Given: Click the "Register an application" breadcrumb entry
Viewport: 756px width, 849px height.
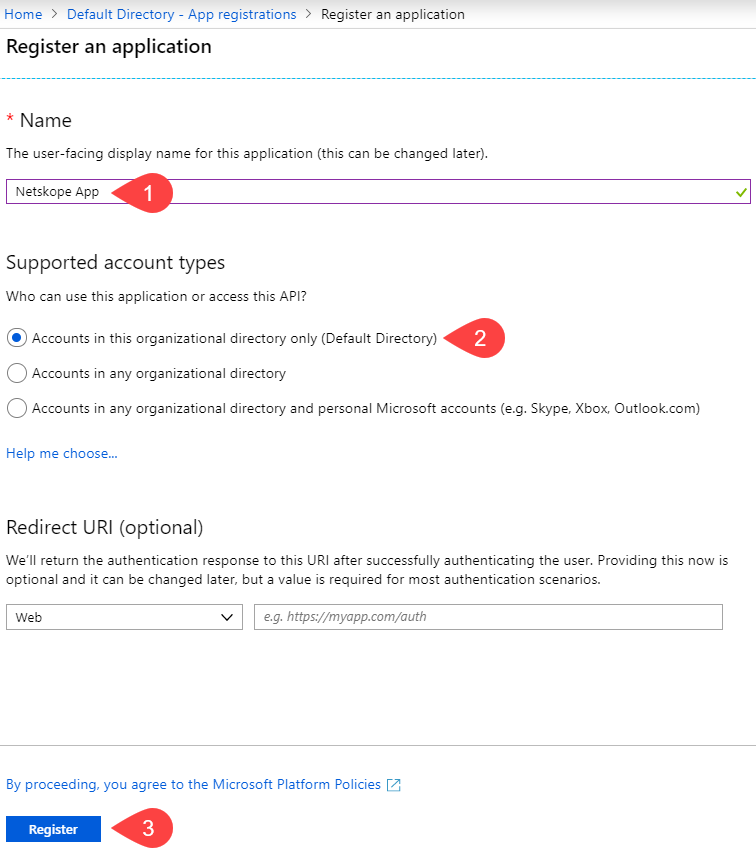Looking at the screenshot, I should 393,14.
